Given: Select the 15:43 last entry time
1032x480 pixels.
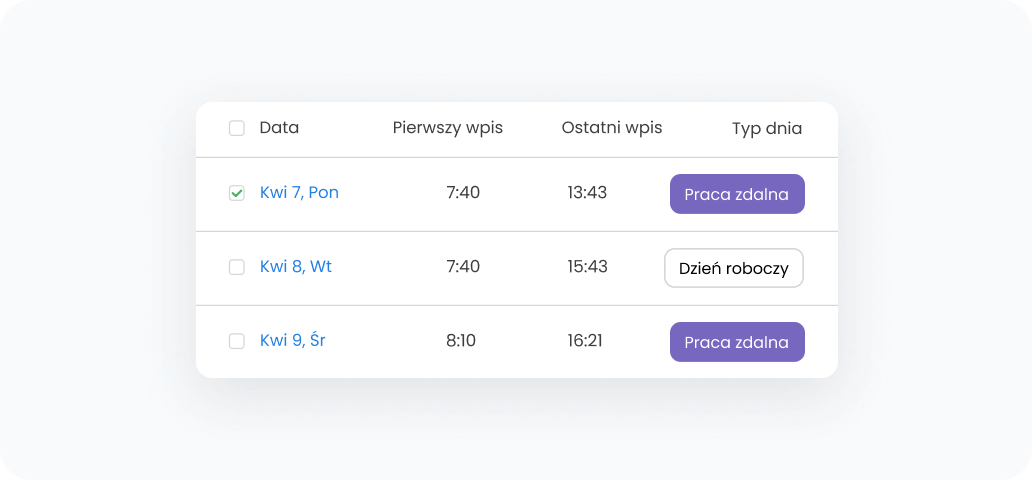Looking at the screenshot, I should click(x=587, y=267).
